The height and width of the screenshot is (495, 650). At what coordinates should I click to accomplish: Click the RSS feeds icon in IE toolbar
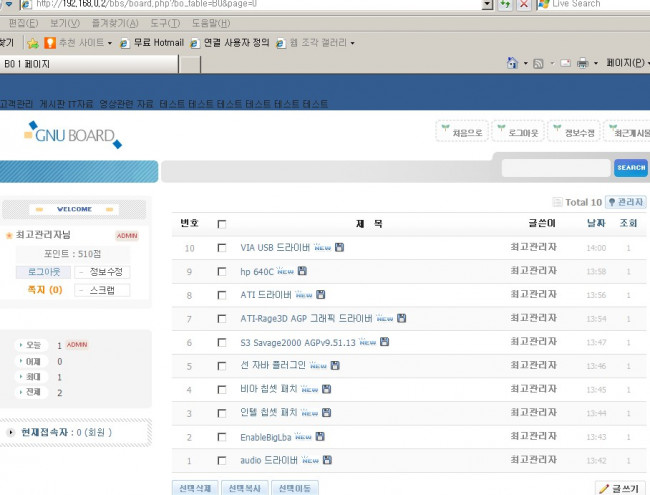pos(539,64)
